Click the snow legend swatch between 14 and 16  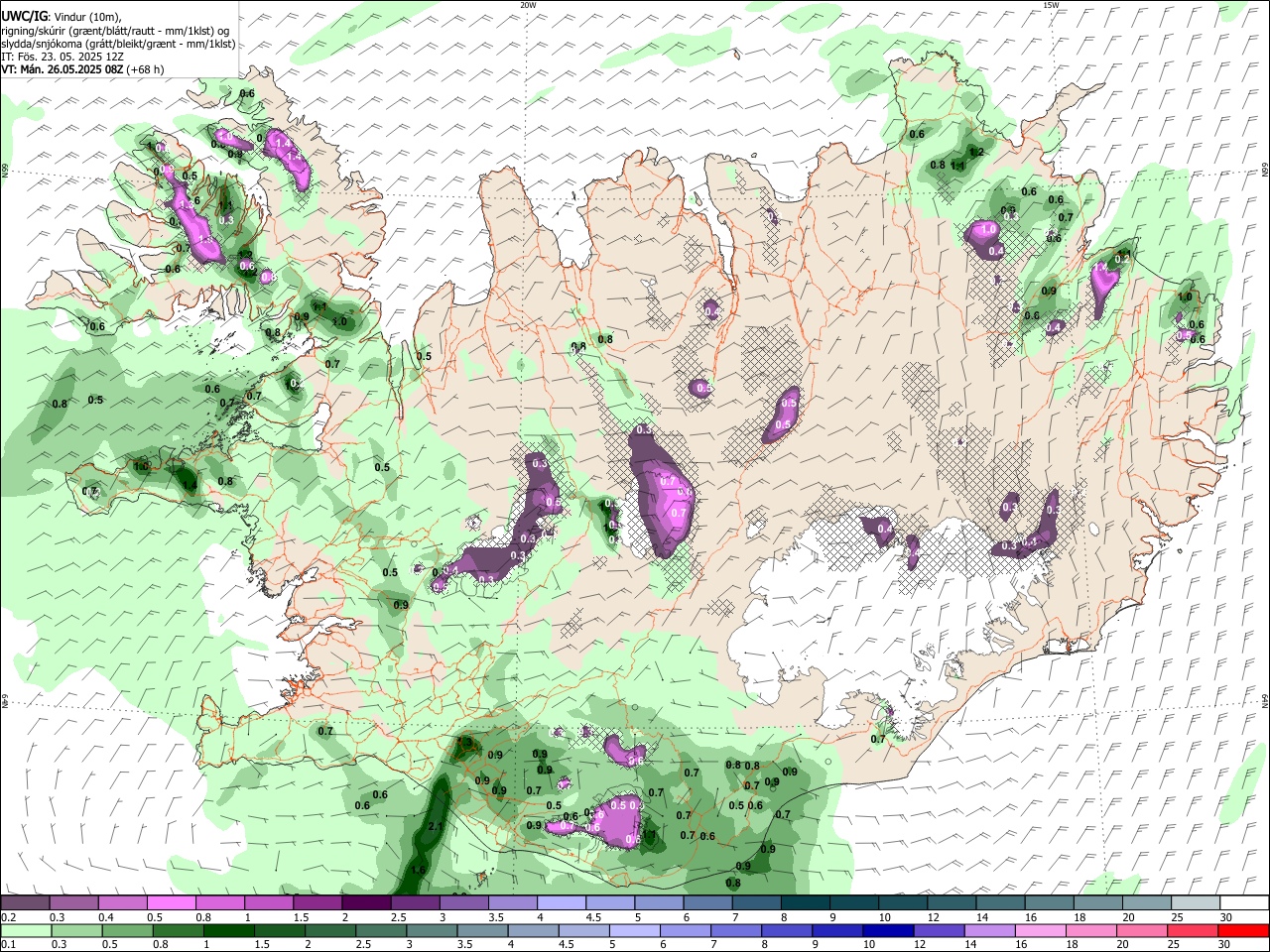tap(1000, 902)
